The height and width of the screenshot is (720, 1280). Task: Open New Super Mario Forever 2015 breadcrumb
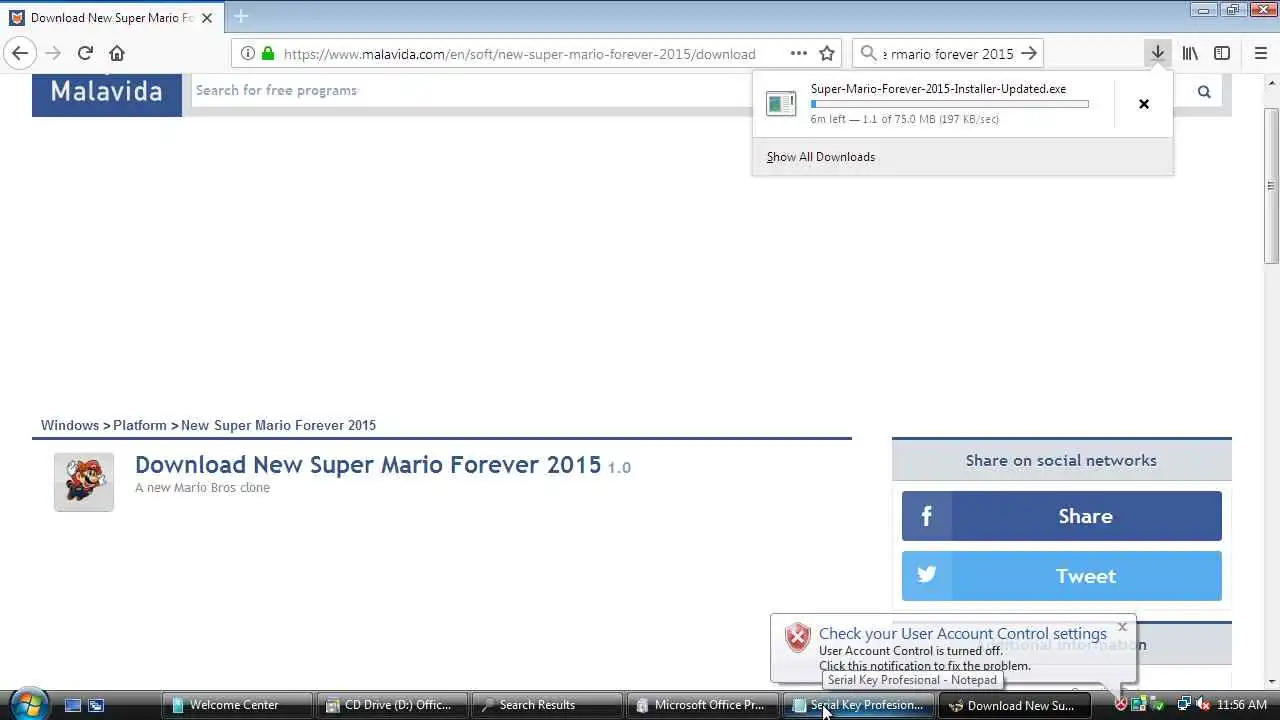279,425
